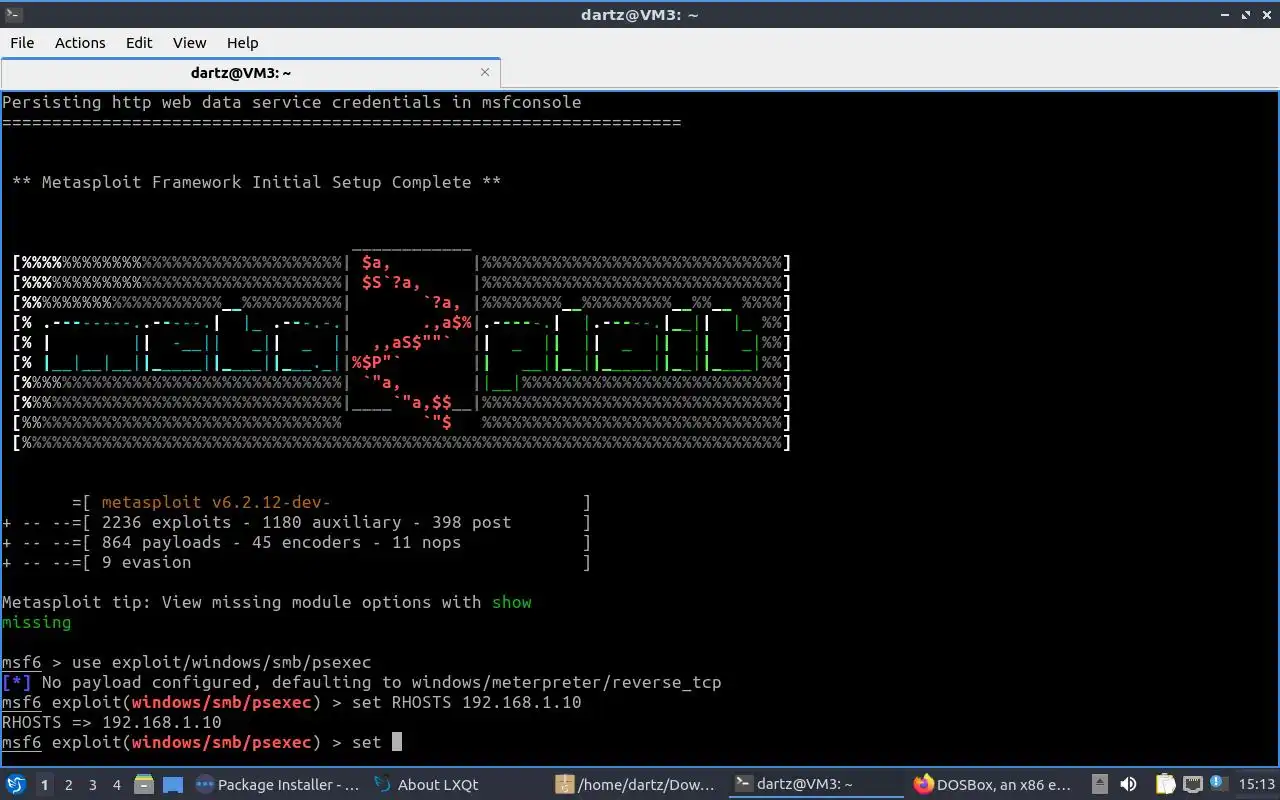Image resolution: width=1280 pixels, height=800 pixels.
Task: Click the terminal window icon in title bar
Action: point(13,14)
